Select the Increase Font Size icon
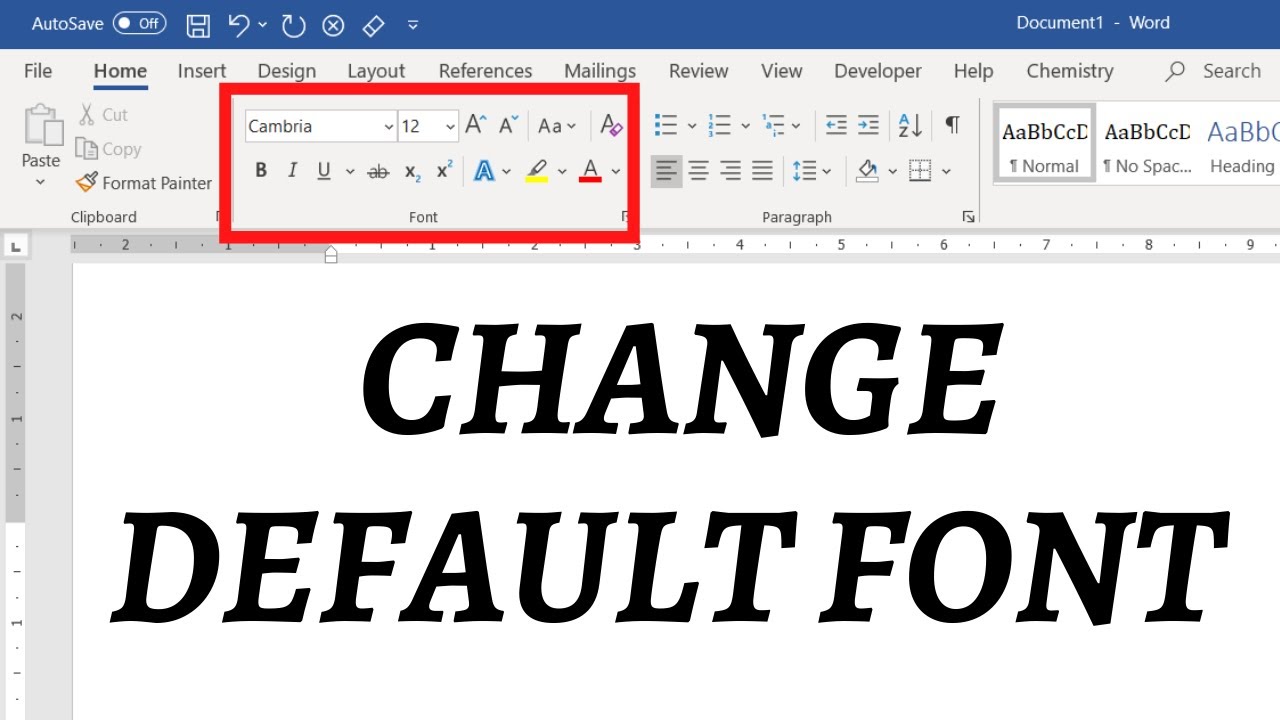Viewport: 1280px width, 720px height. pyautogui.click(x=474, y=124)
